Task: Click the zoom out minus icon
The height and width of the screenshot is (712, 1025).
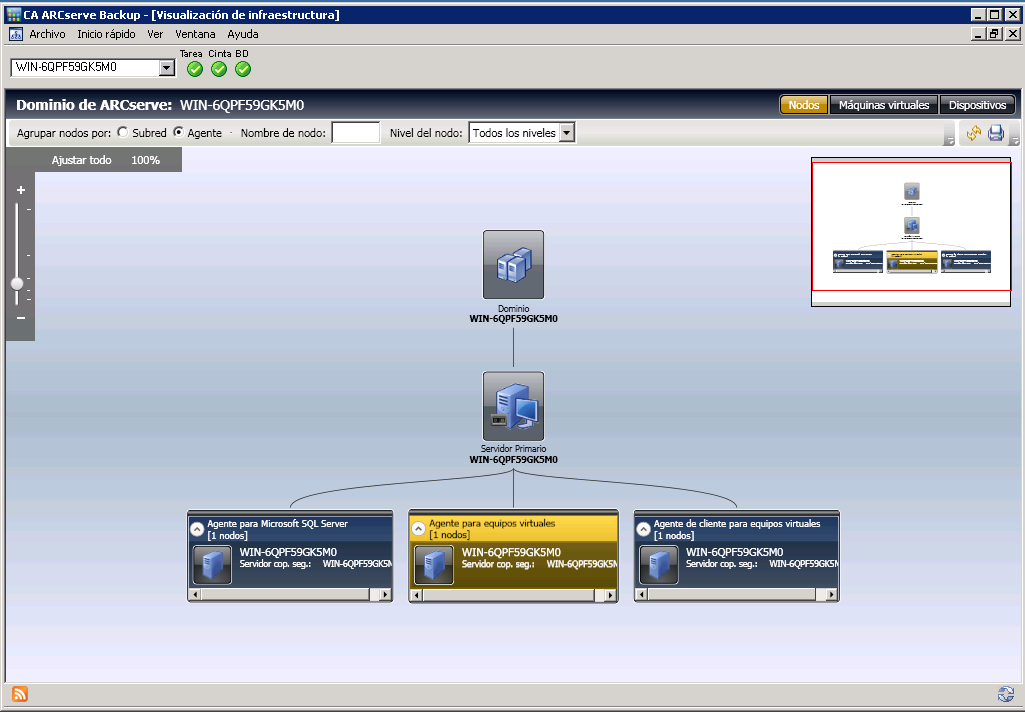Action: point(21,318)
